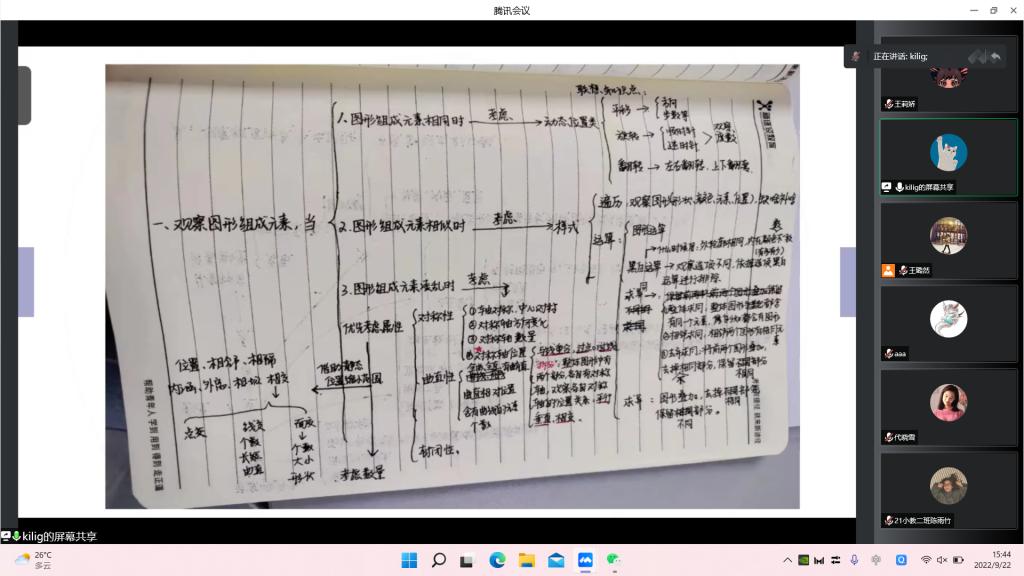Select participant 代晓雪 video tile
The image size is (1024, 576).
pos(948,408)
